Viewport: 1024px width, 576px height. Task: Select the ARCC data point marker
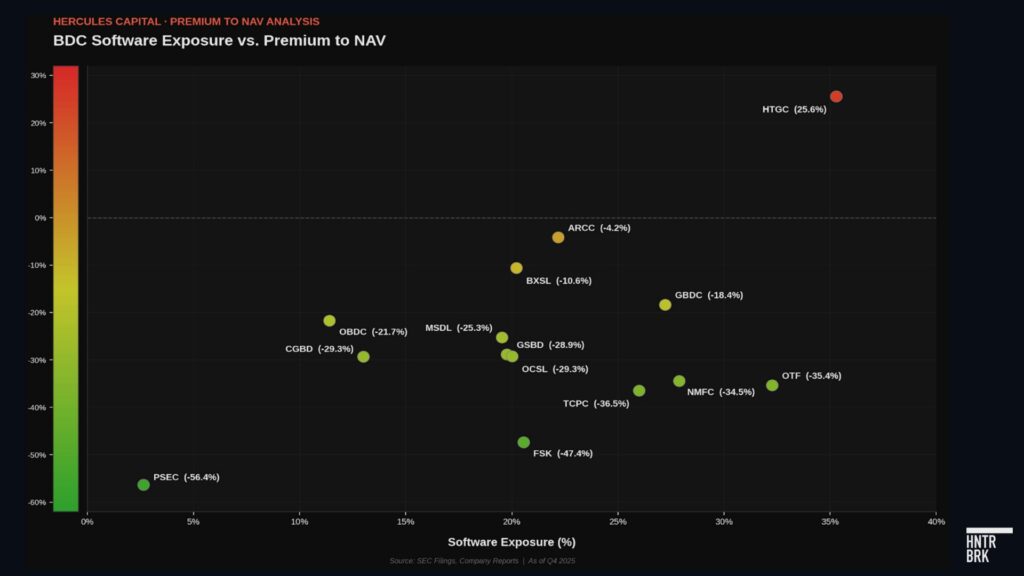click(558, 237)
